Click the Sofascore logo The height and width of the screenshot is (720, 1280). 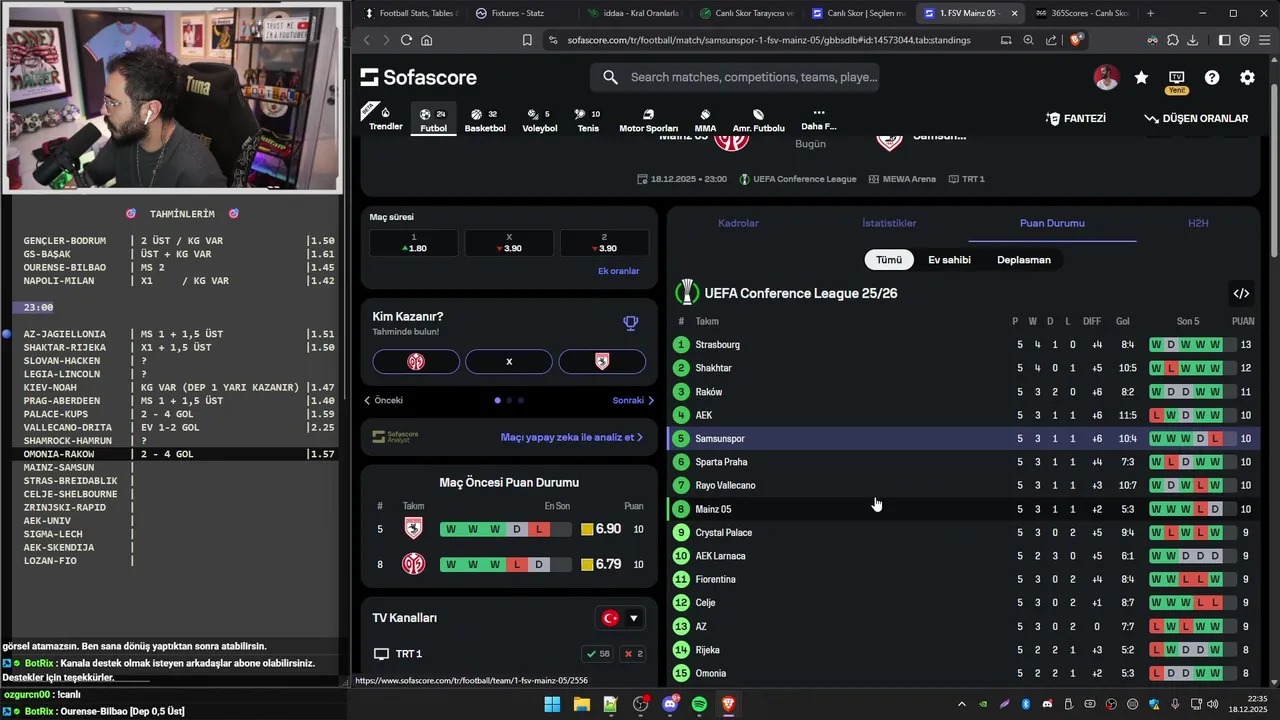[x=418, y=78]
